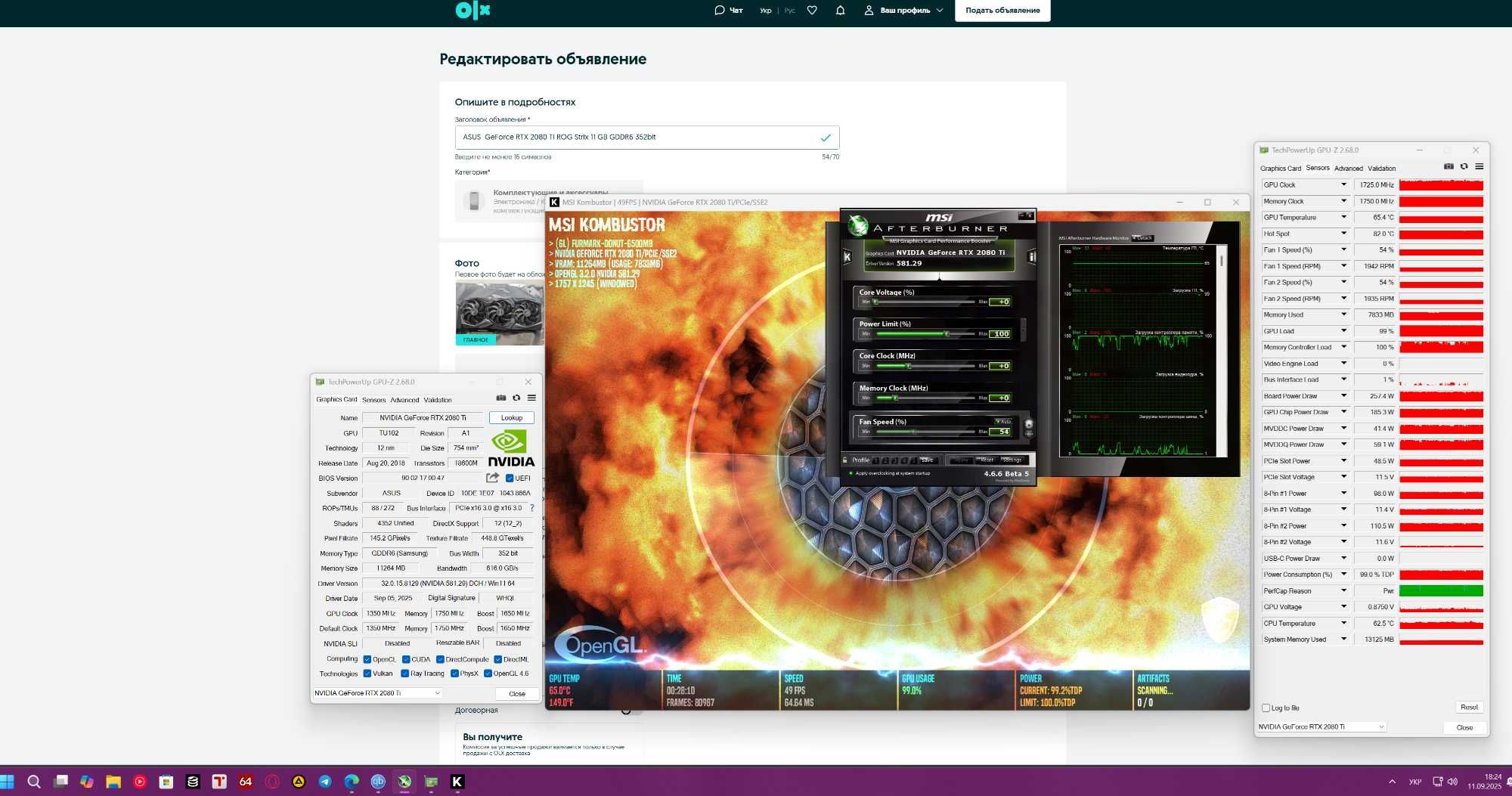Open taskbar search
Screen dimensions: 1512x796
(34, 782)
